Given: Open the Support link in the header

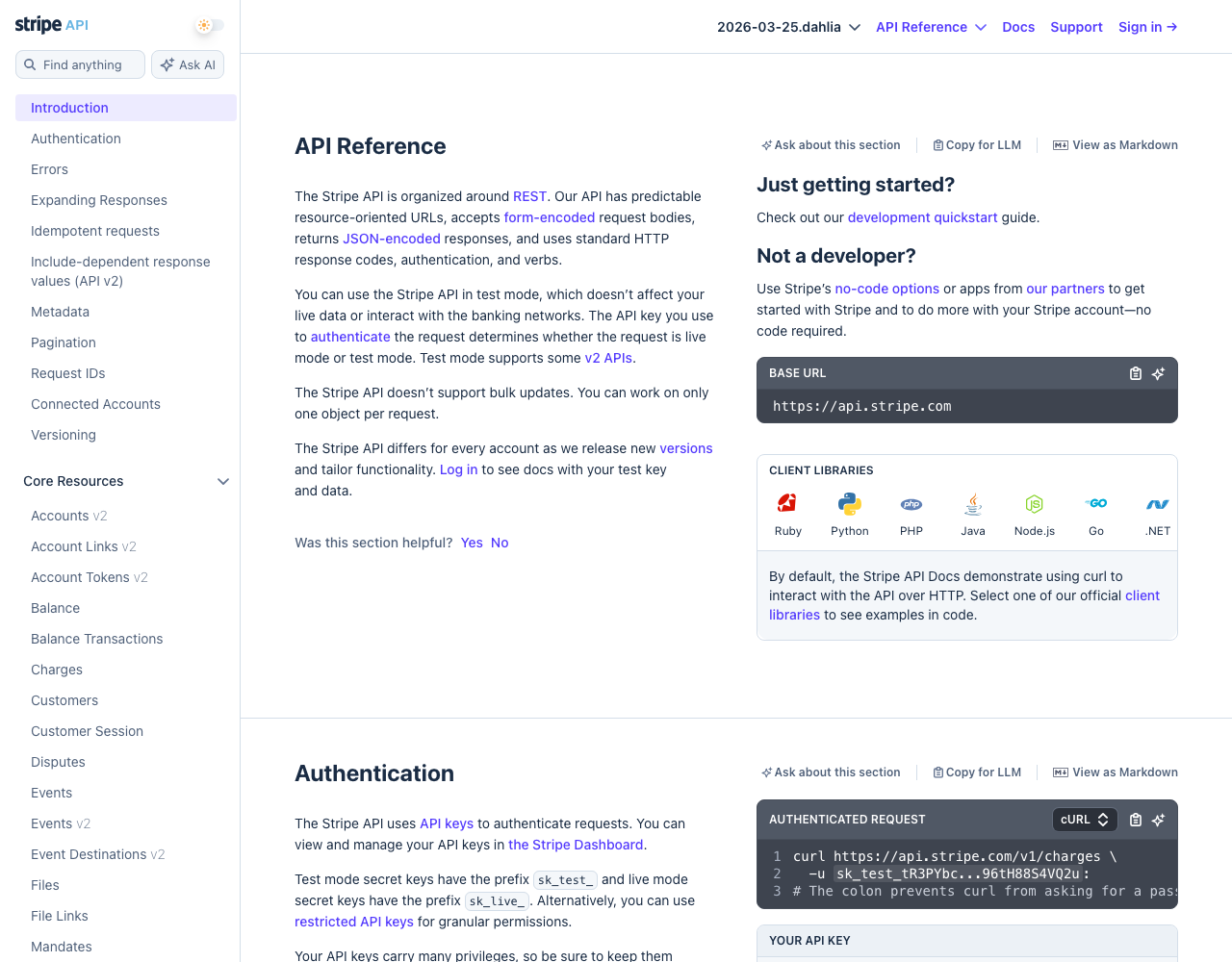Looking at the screenshot, I should click(x=1076, y=27).
